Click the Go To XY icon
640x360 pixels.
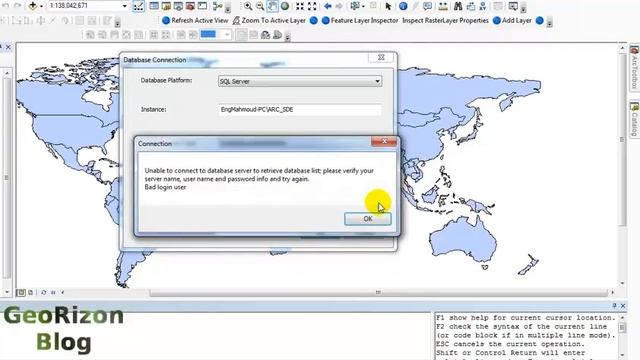click(x=483, y=6)
